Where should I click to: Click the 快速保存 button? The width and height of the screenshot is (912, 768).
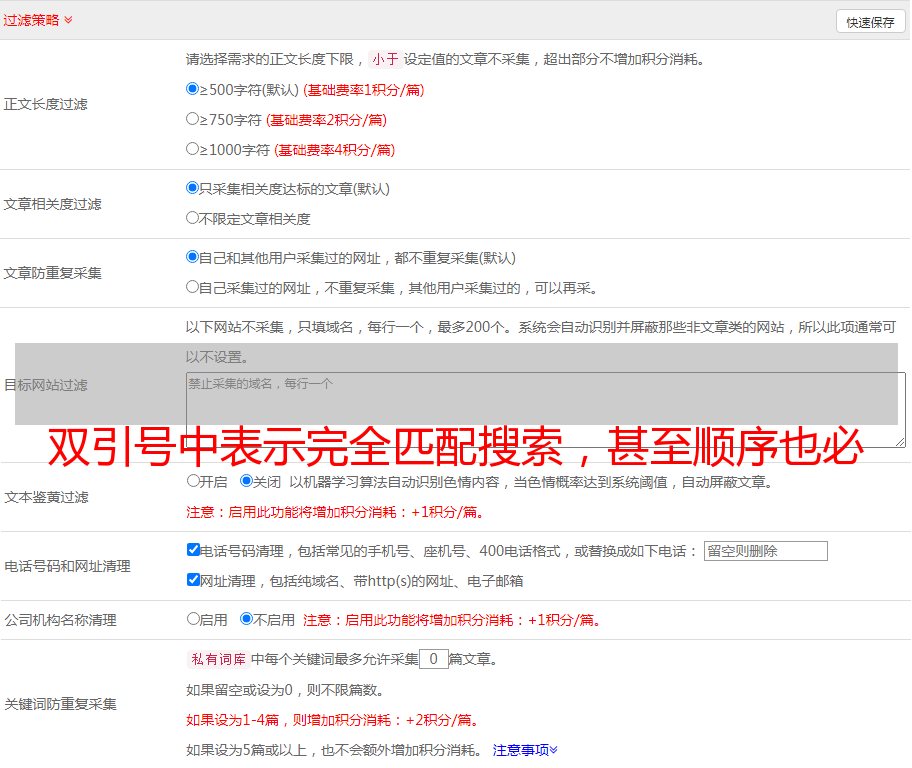coord(870,22)
